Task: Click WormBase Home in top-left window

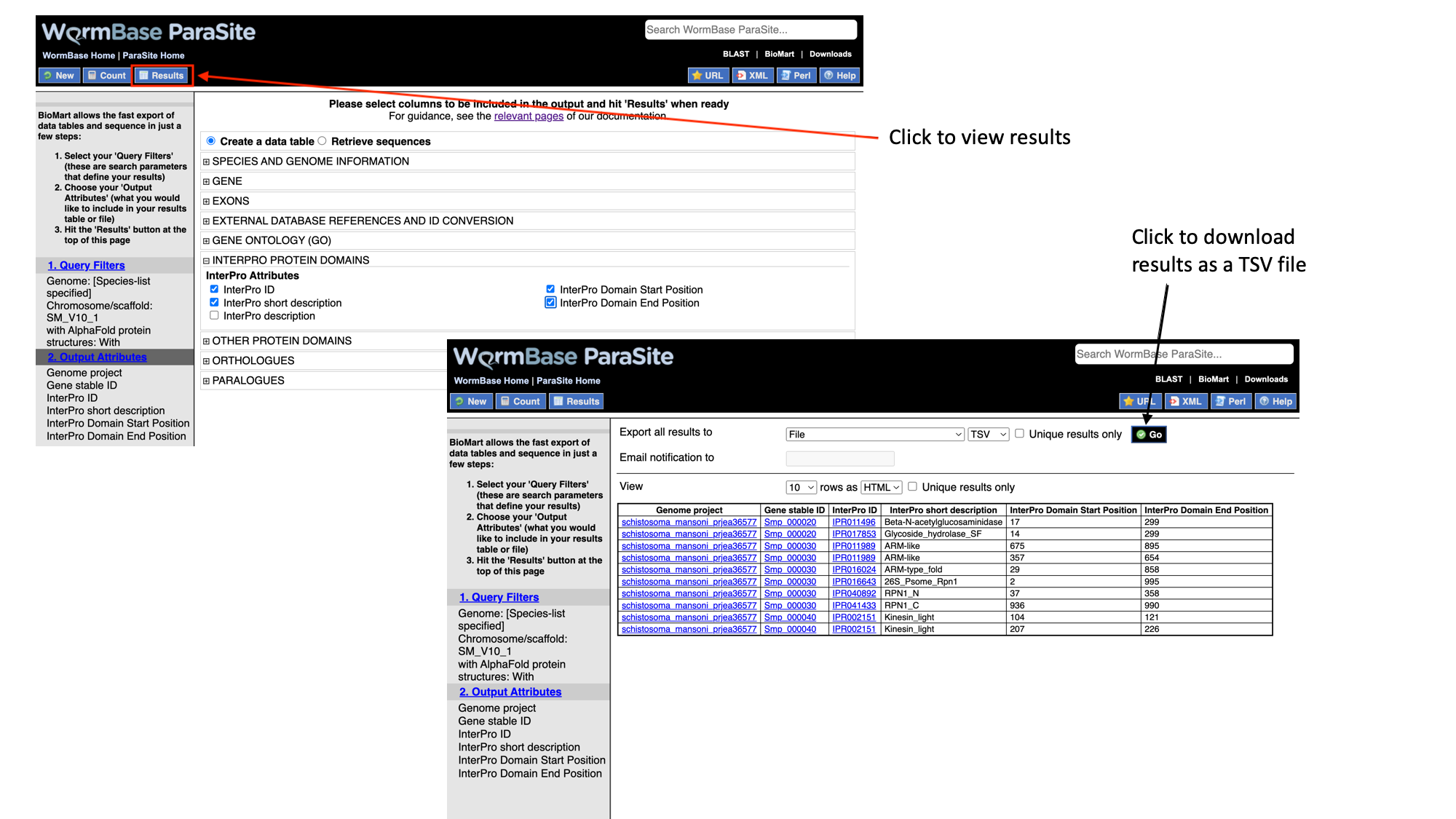Action: point(79,55)
